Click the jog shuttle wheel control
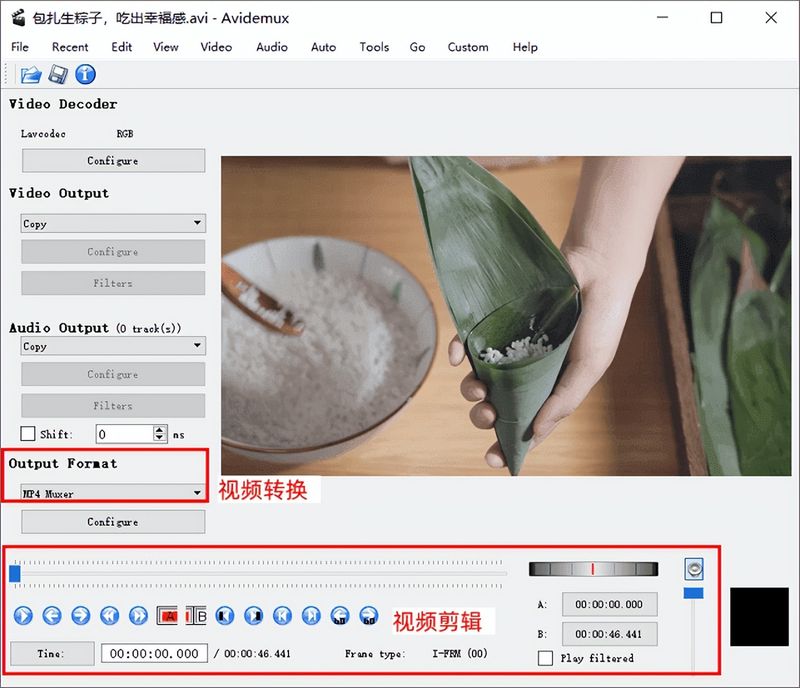 (x=593, y=569)
